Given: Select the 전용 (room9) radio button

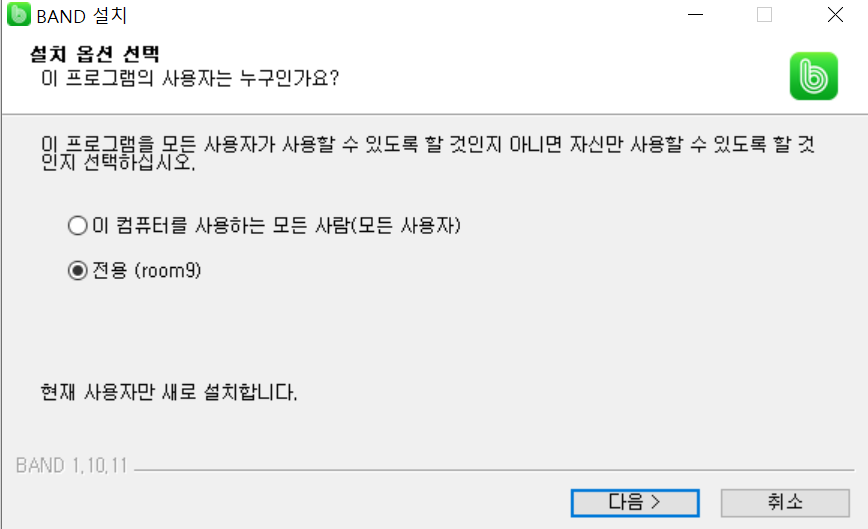Looking at the screenshot, I should [x=78, y=271].
